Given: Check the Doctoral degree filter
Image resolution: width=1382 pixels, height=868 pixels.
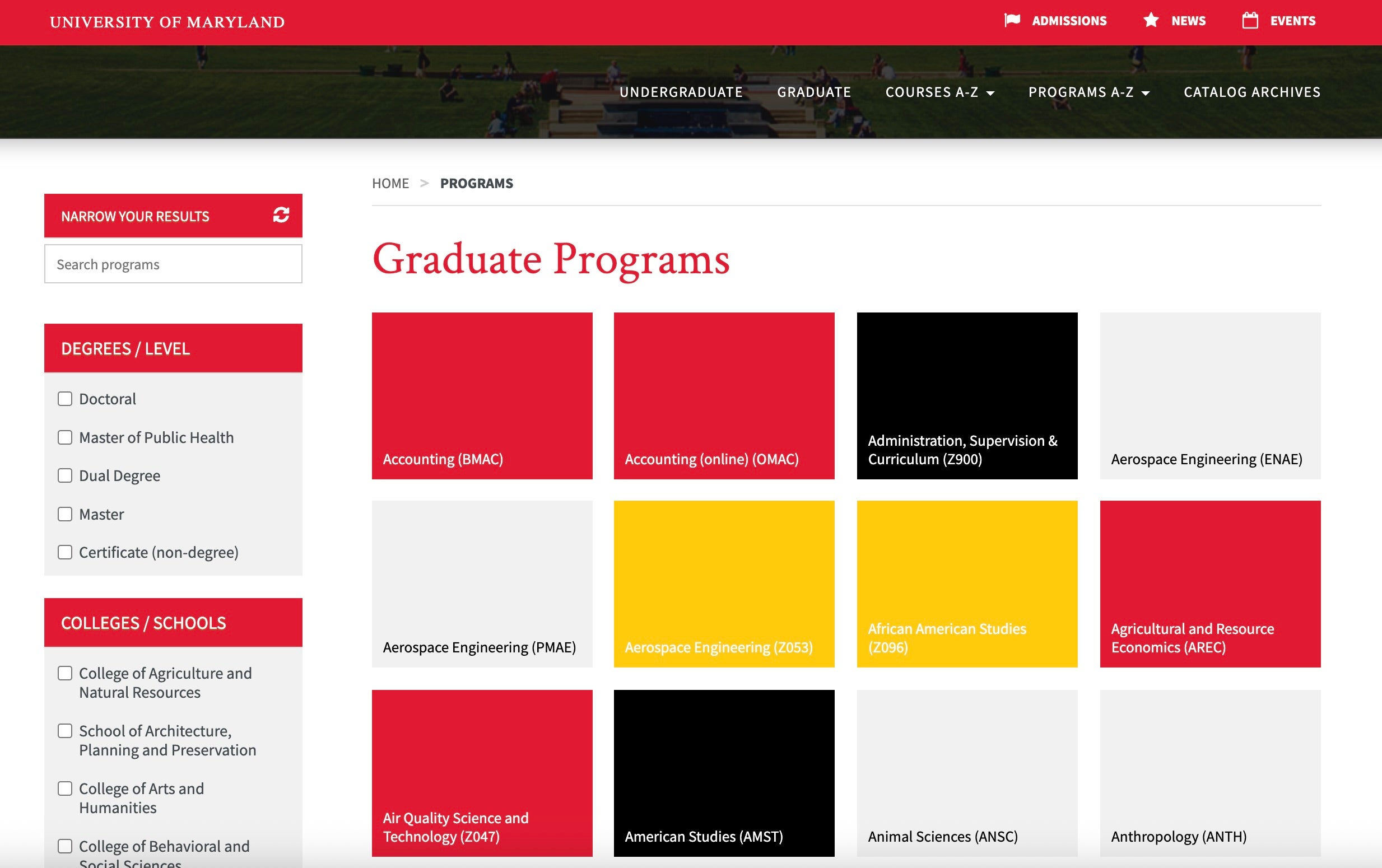Looking at the screenshot, I should [64, 398].
